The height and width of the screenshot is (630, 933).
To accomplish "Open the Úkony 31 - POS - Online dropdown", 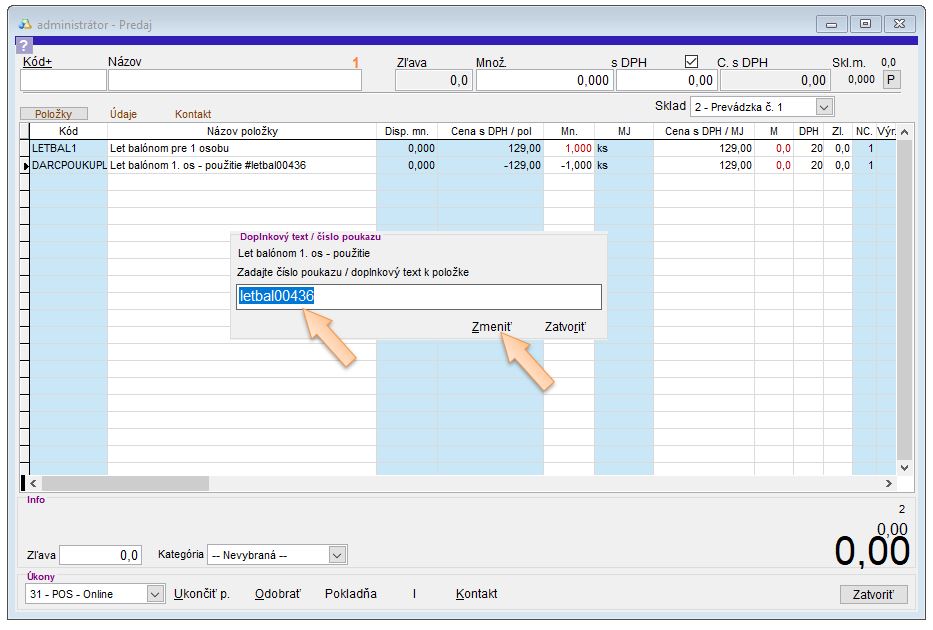I will pyautogui.click(x=155, y=594).
